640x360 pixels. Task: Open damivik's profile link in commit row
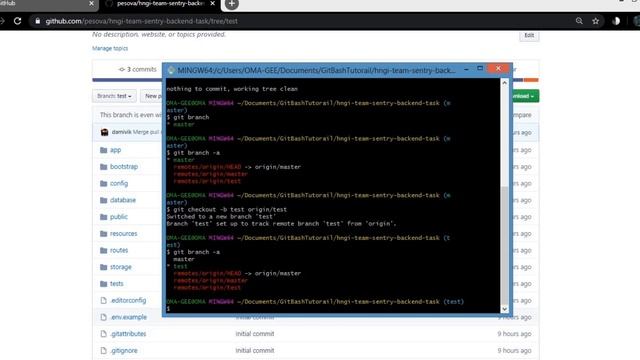tap(121, 132)
